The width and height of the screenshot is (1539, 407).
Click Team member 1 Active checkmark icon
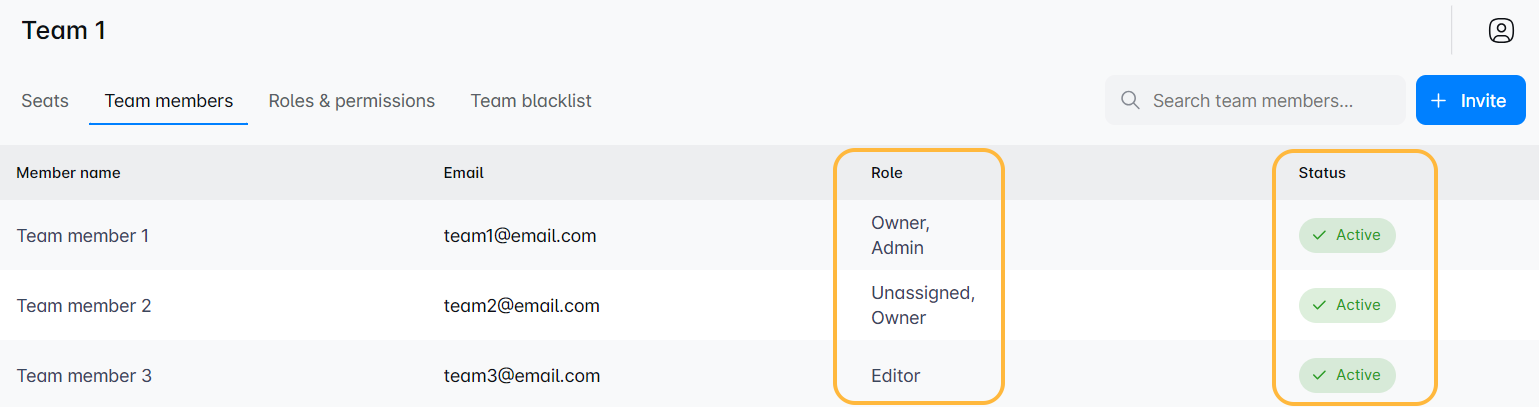click(1319, 235)
